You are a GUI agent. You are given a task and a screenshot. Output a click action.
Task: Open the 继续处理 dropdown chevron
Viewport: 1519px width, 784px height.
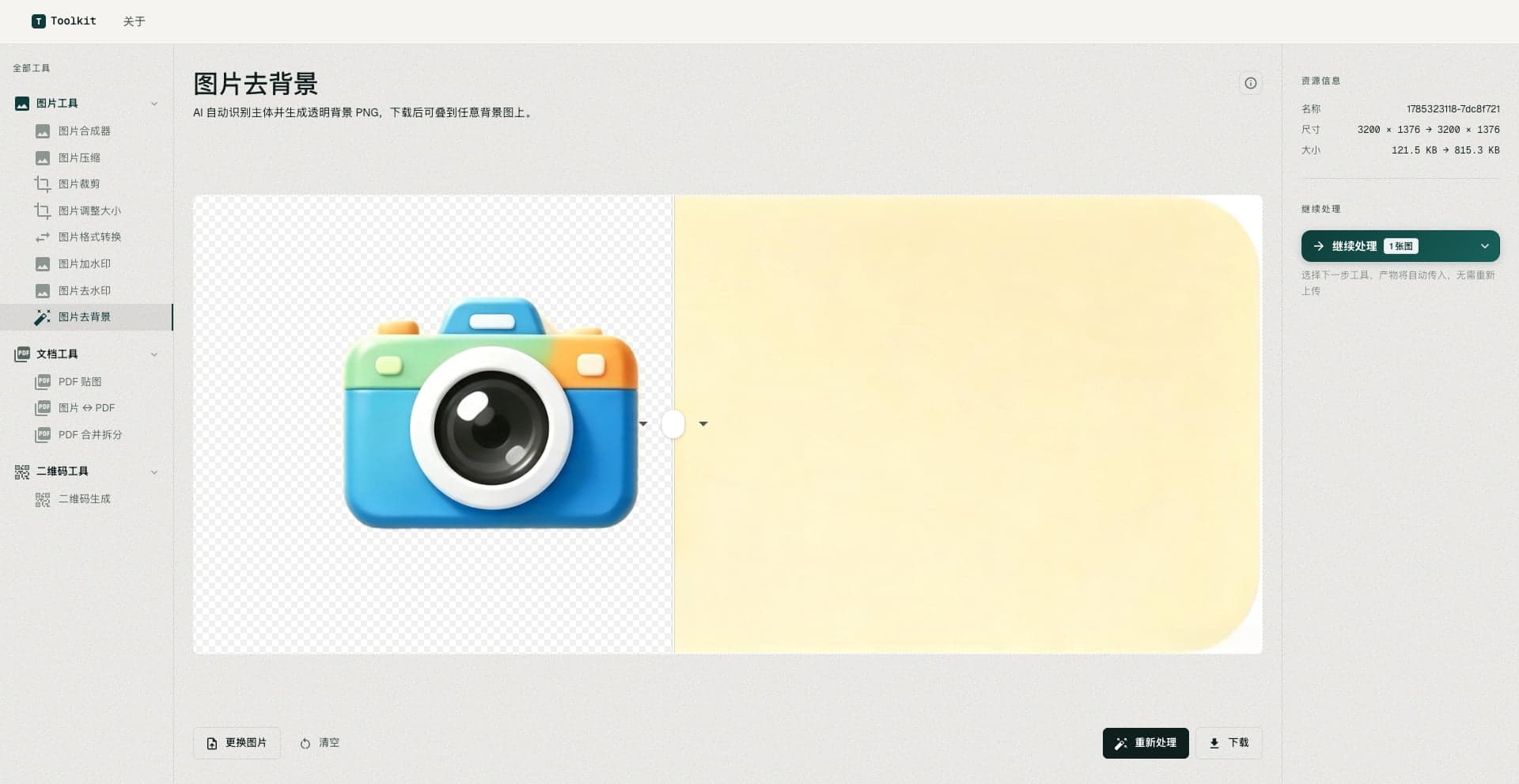[1484, 246]
